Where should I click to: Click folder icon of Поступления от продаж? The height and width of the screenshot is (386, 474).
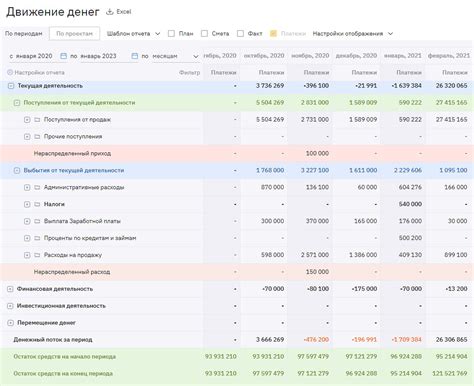[x=37, y=120]
